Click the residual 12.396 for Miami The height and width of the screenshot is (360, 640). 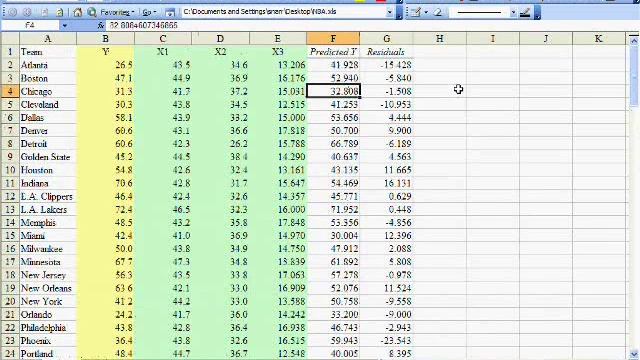(386, 236)
